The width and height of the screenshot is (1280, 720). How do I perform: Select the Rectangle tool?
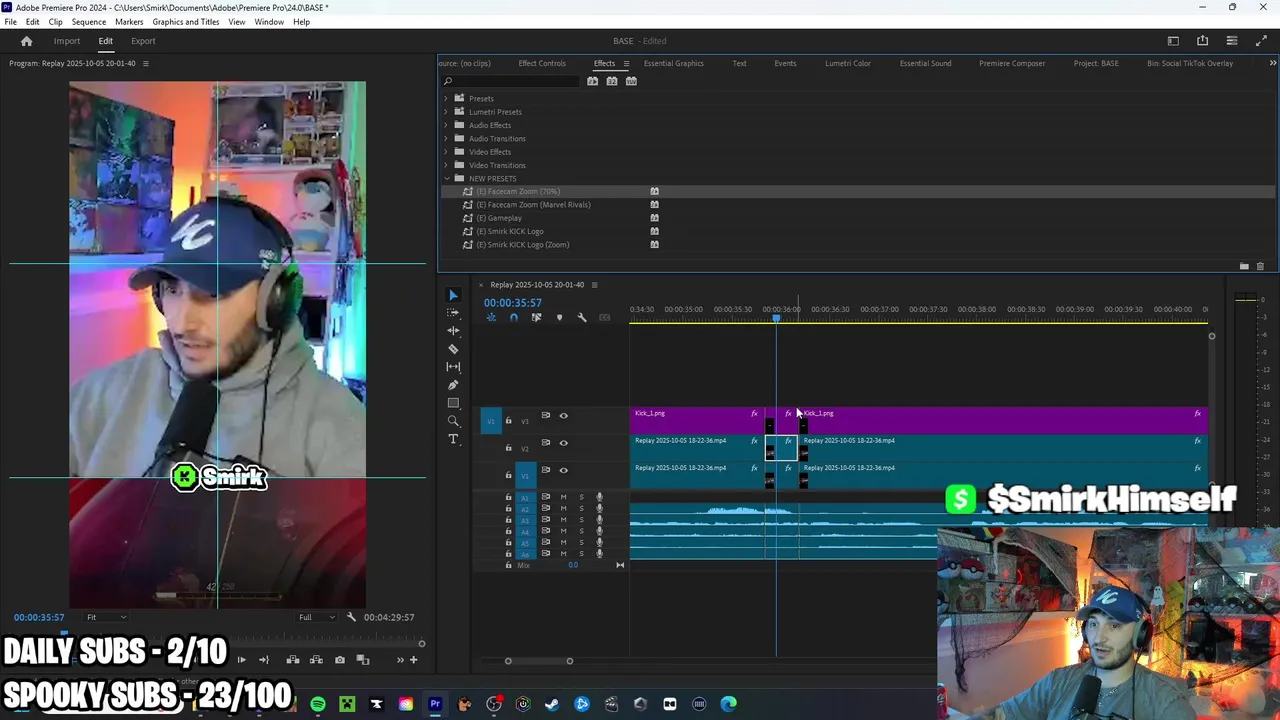coord(453,403)
